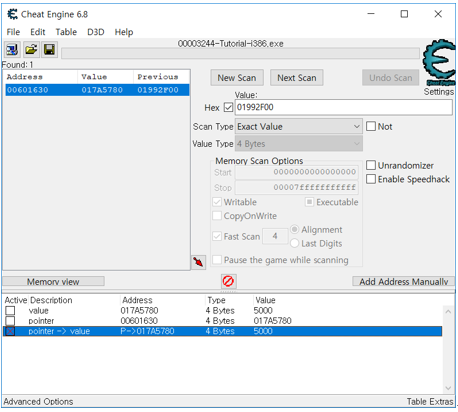This screenshot has height=412, width=458.
Task: Click the Type column header
Action: (x=216, y=300)
